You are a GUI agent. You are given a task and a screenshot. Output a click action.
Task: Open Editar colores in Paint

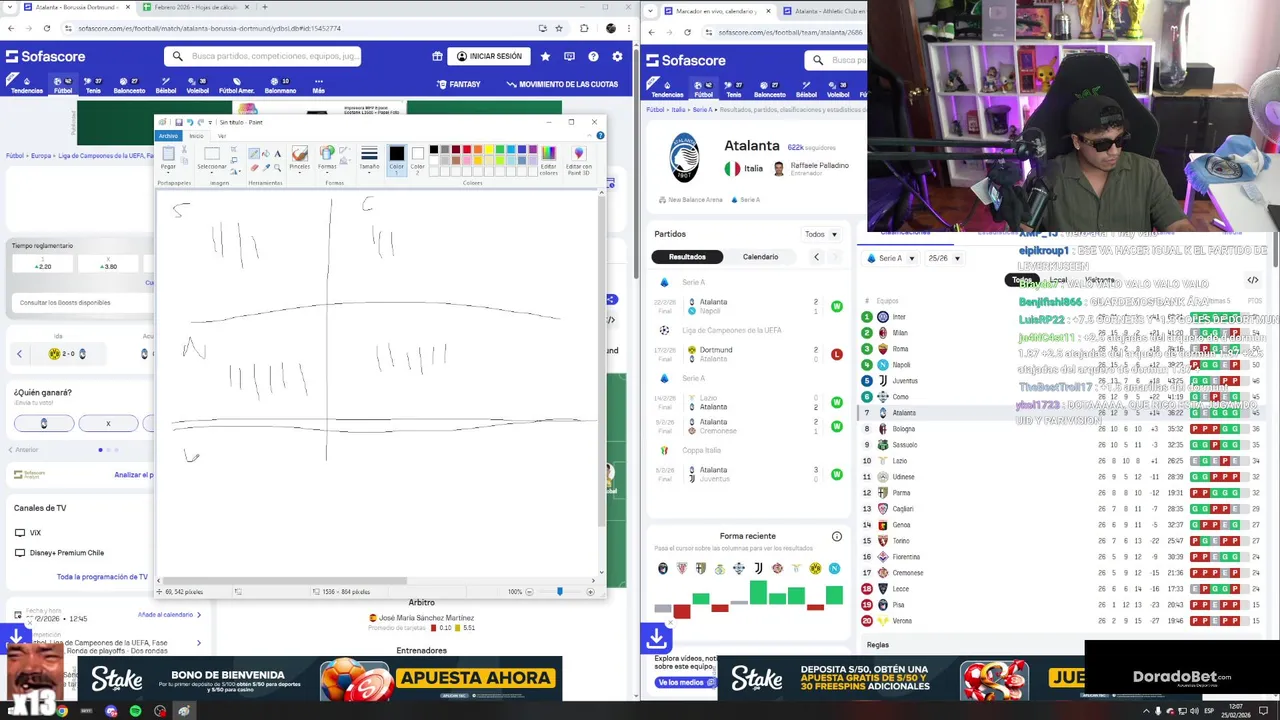[x=548, y=159]
